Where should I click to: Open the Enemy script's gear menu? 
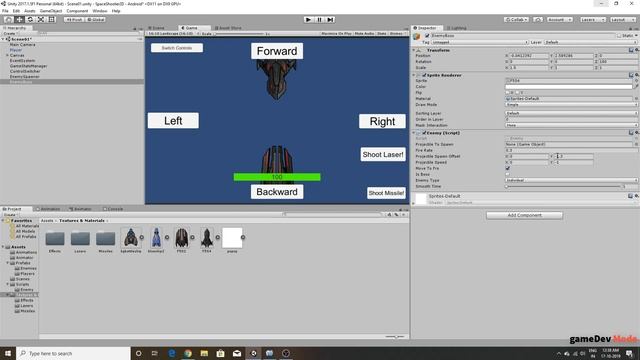coord(636,133)
